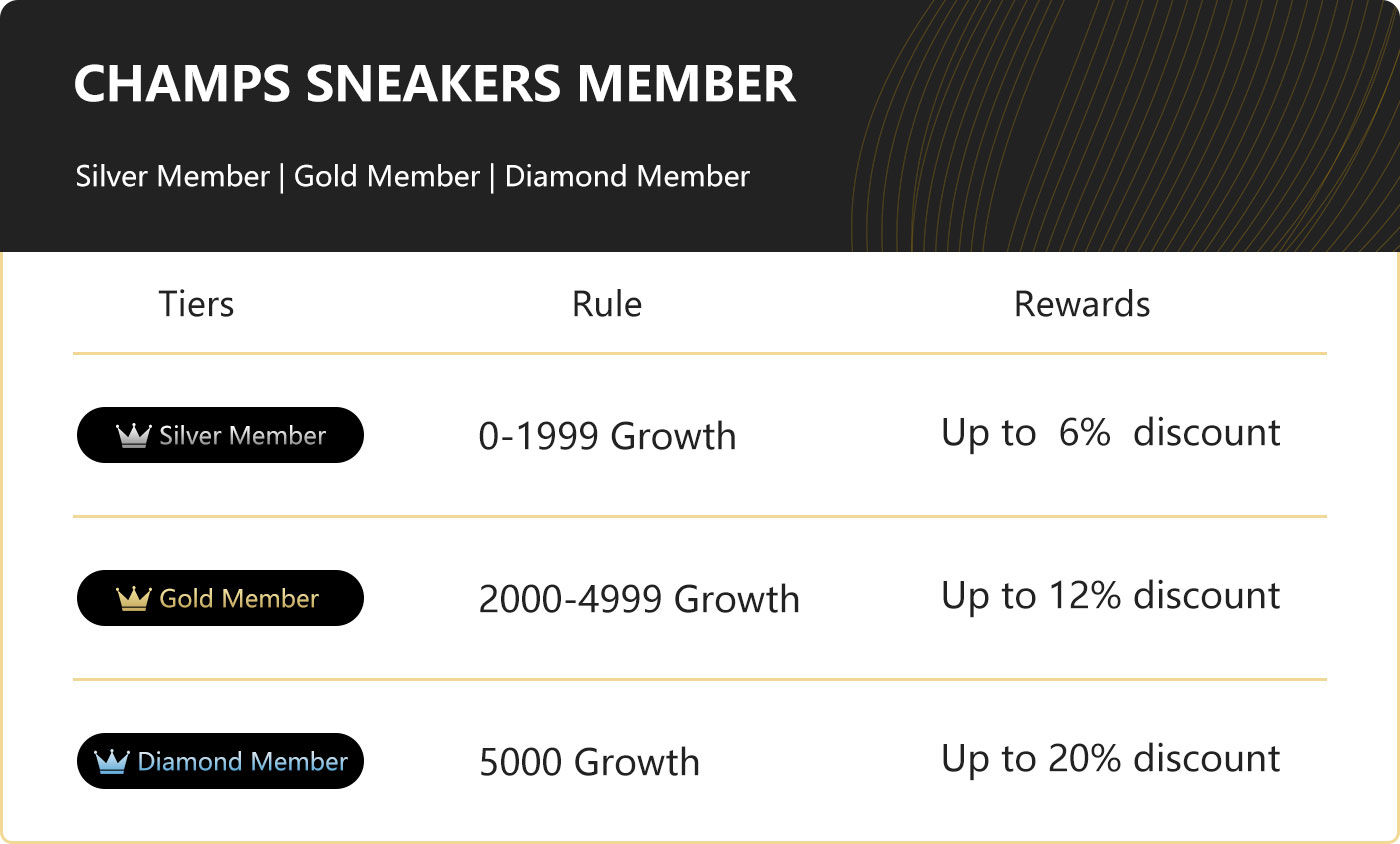The width and height of the screenshot is (1400, 844).
Task: Click the Up to 6% discount reward
Action: [1111, 433]
